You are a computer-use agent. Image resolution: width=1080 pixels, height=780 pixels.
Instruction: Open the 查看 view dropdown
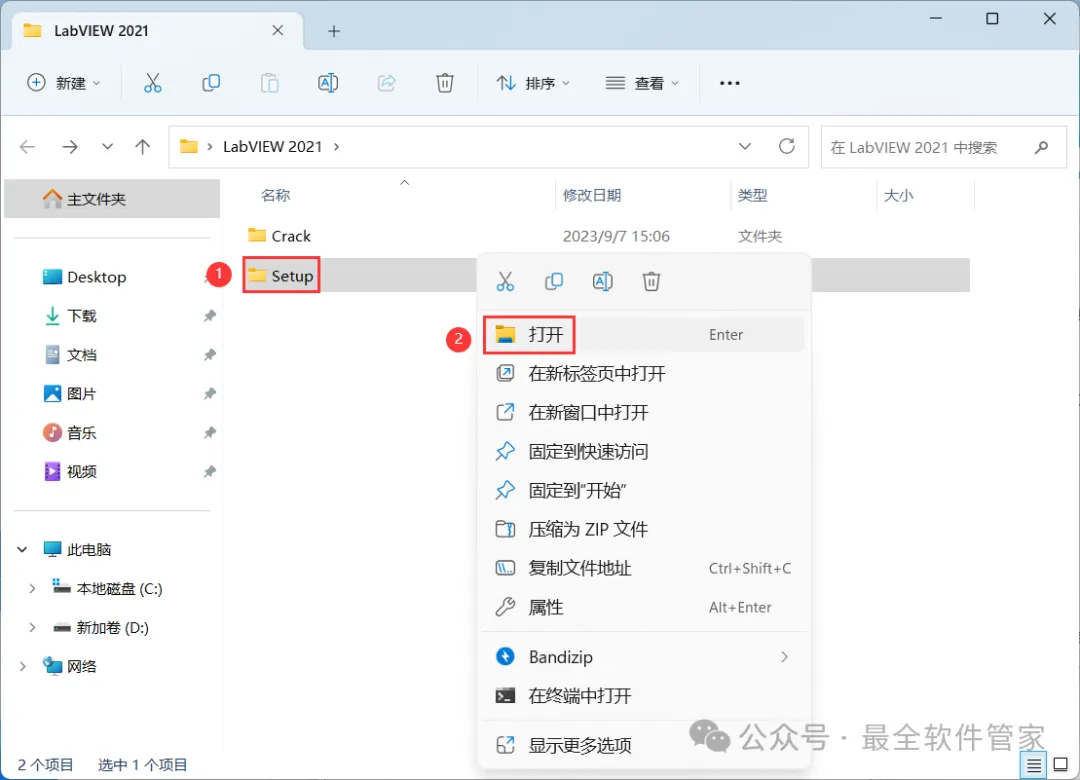point(642,83)
